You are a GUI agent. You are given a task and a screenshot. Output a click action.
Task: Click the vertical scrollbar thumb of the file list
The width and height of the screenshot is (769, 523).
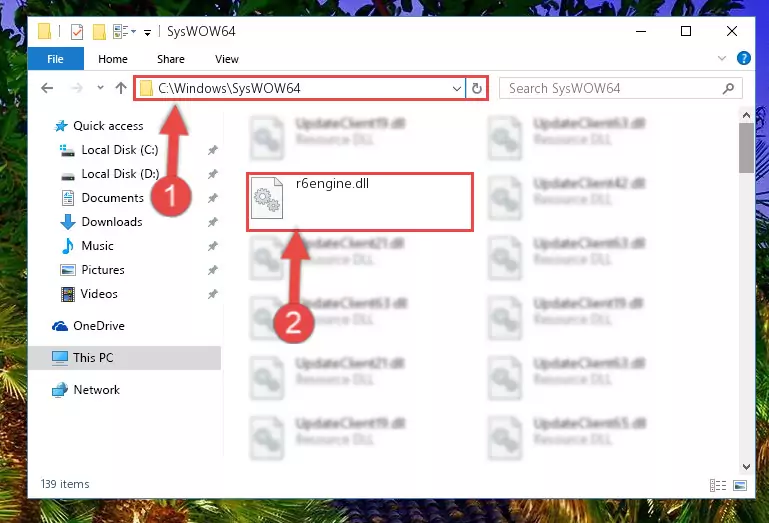coord(746,148)
